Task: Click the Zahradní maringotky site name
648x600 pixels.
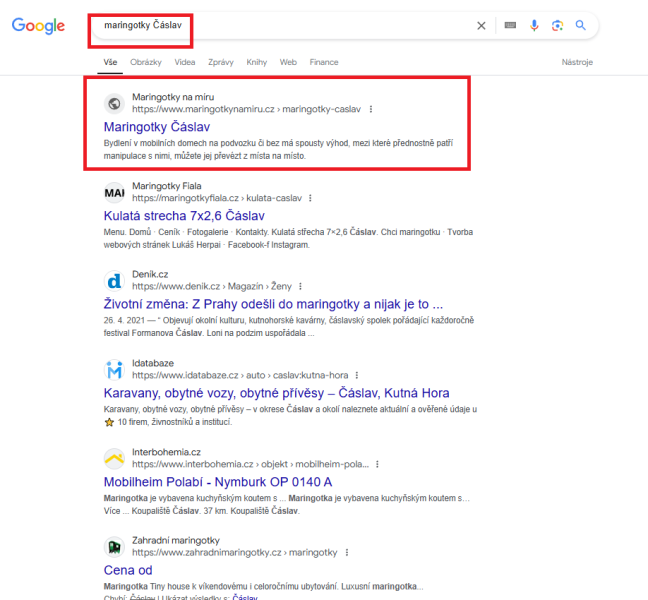Action: [176, 540]
